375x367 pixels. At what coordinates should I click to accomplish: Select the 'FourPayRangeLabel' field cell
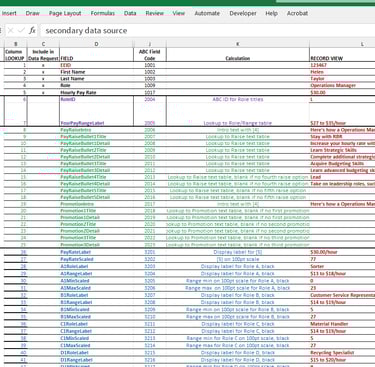96,115
